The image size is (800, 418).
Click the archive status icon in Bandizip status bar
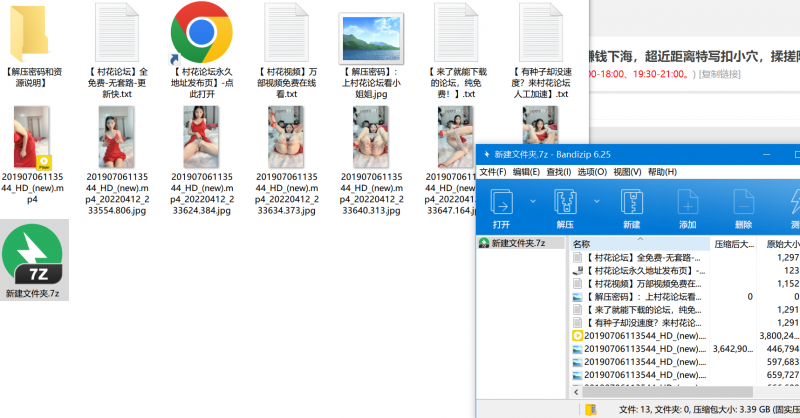click(x=591, y=409)
